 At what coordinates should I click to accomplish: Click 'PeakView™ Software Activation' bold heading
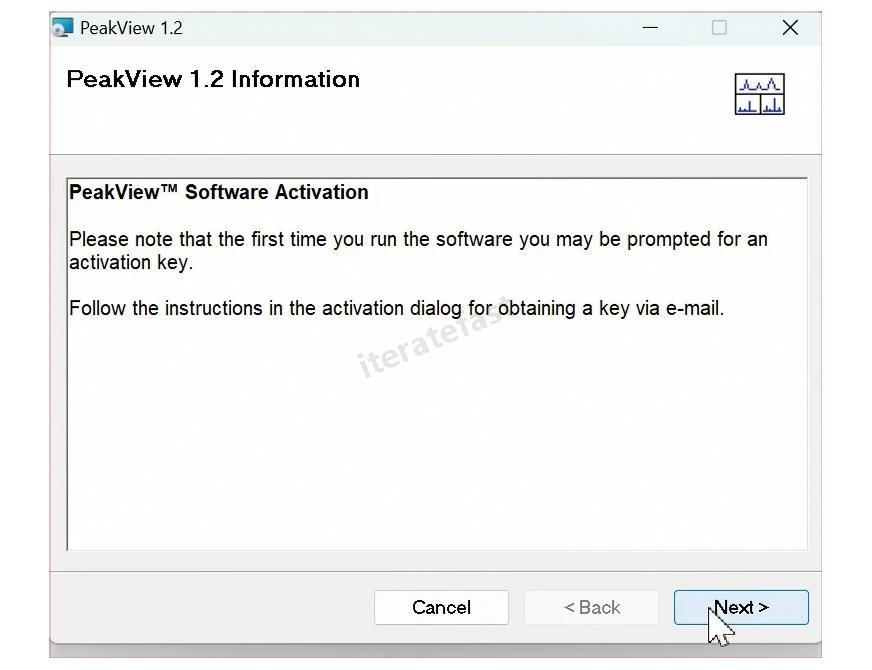(x=219, y=192)
